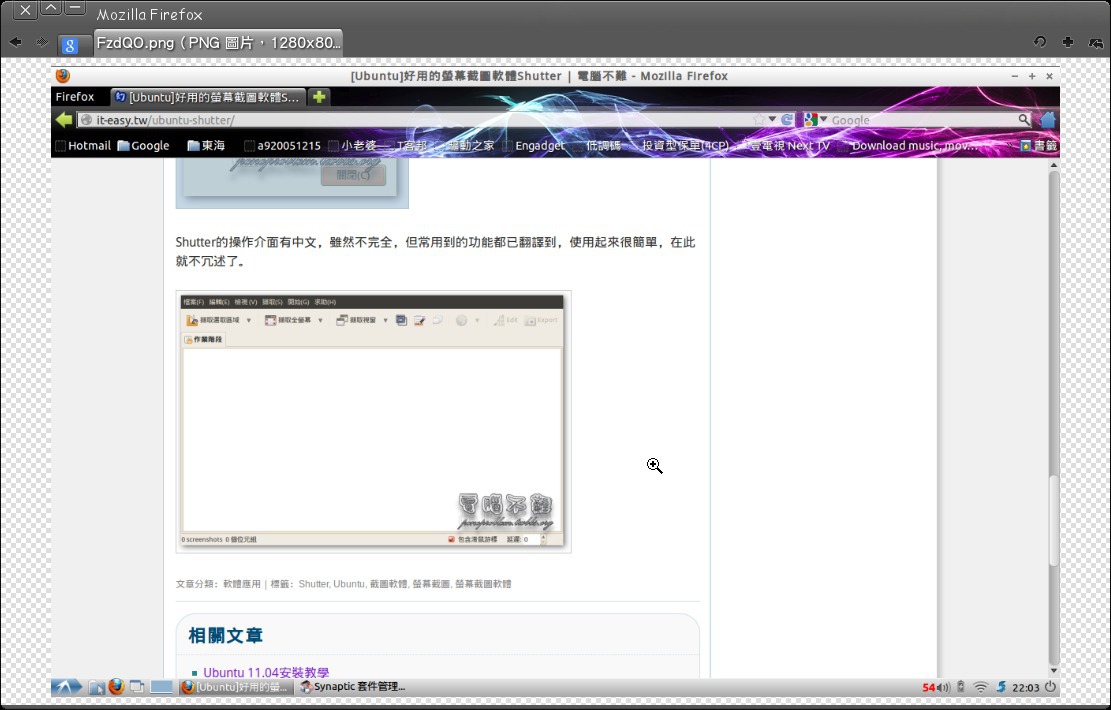
Task: Select the FzdQO.png image tab
Action: click(x=218, y=43)
